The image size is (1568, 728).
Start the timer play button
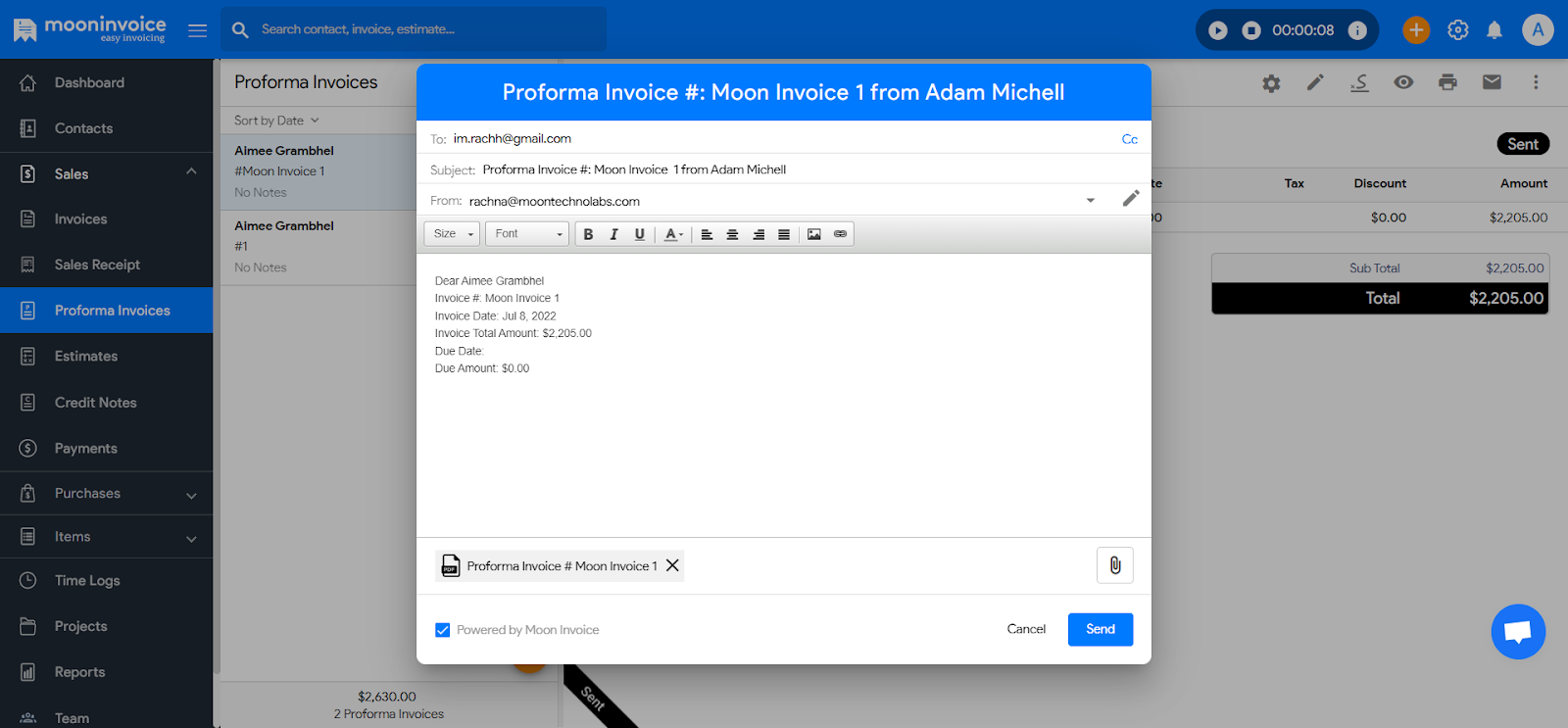coord(1218,30)
